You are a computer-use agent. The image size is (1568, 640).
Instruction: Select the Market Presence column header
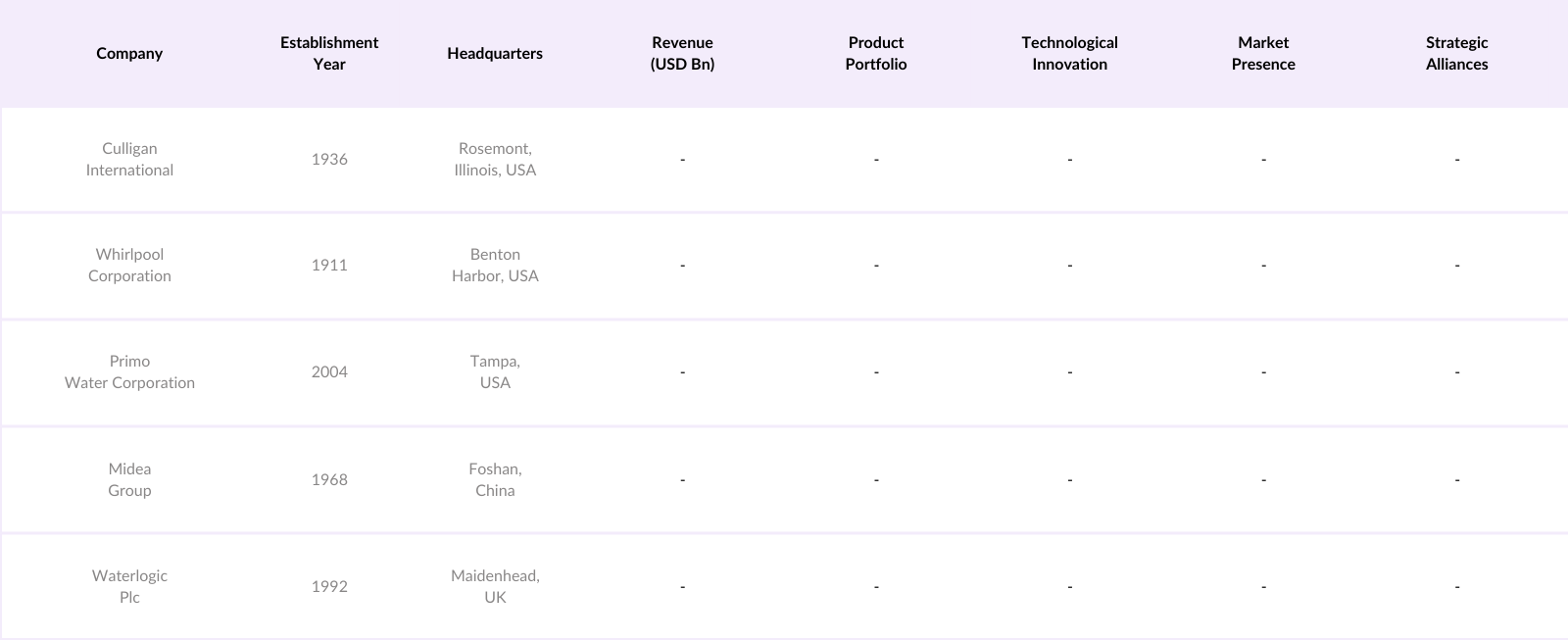click(x=1263, y=53)
